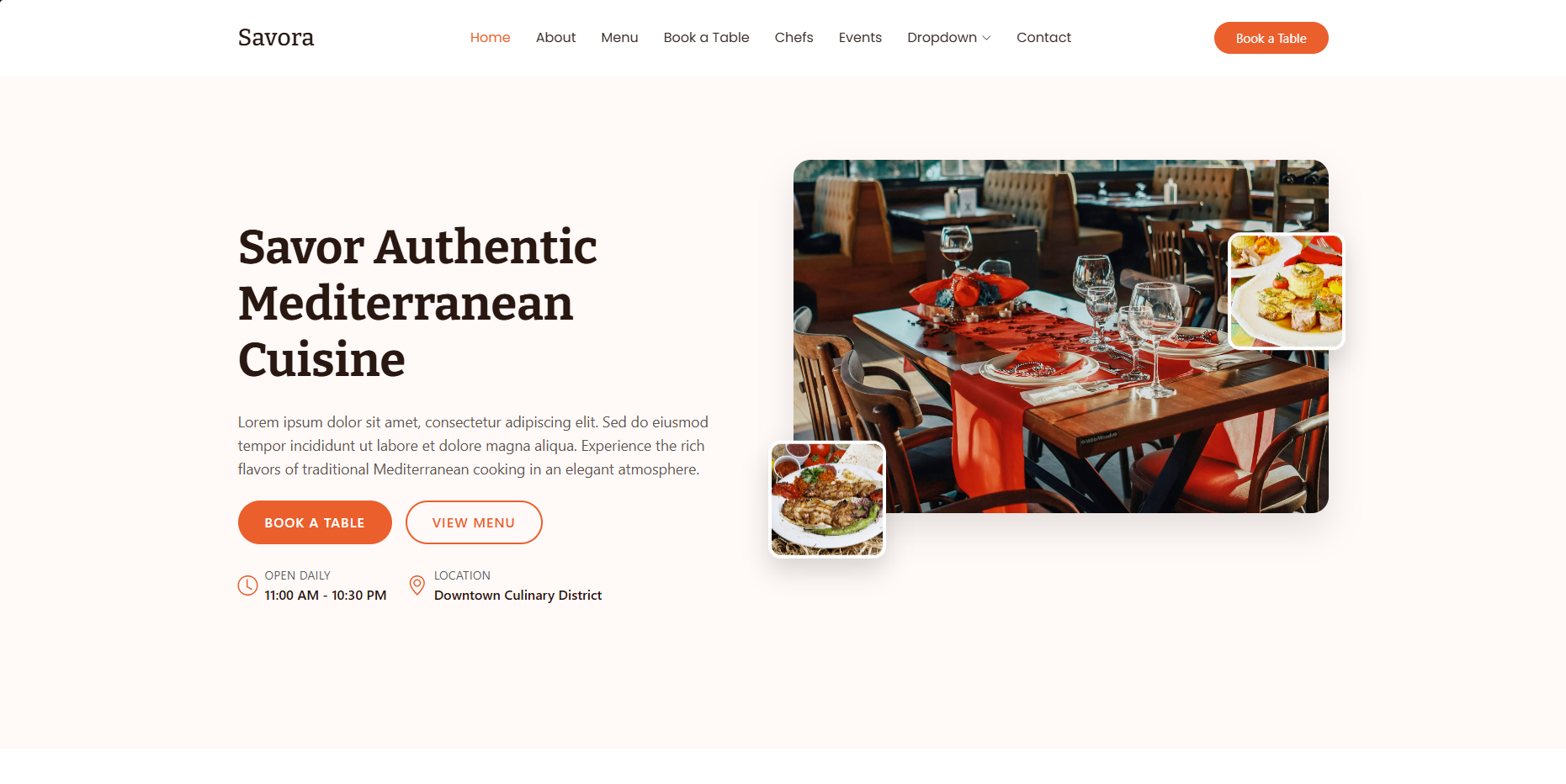
Task: Visit the Contact page link
Action: 1043,37
